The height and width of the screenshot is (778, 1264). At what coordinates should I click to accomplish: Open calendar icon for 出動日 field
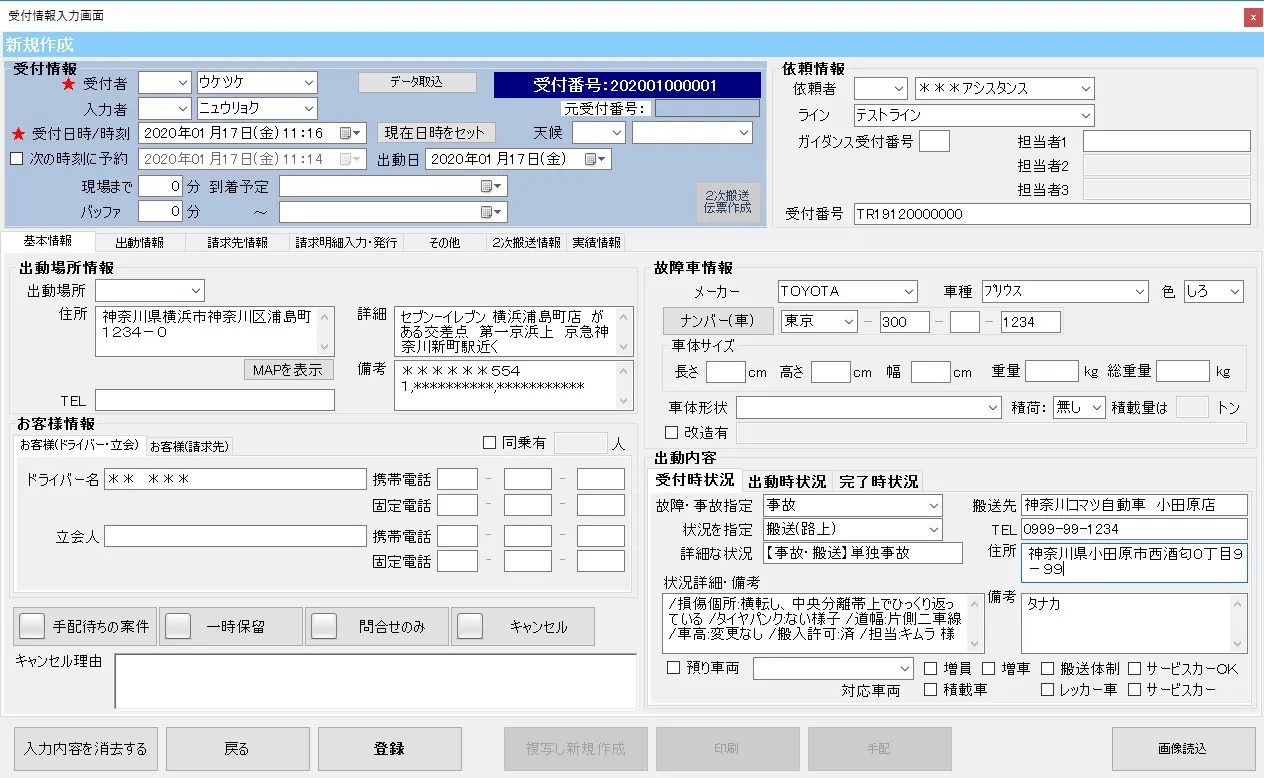591,159
